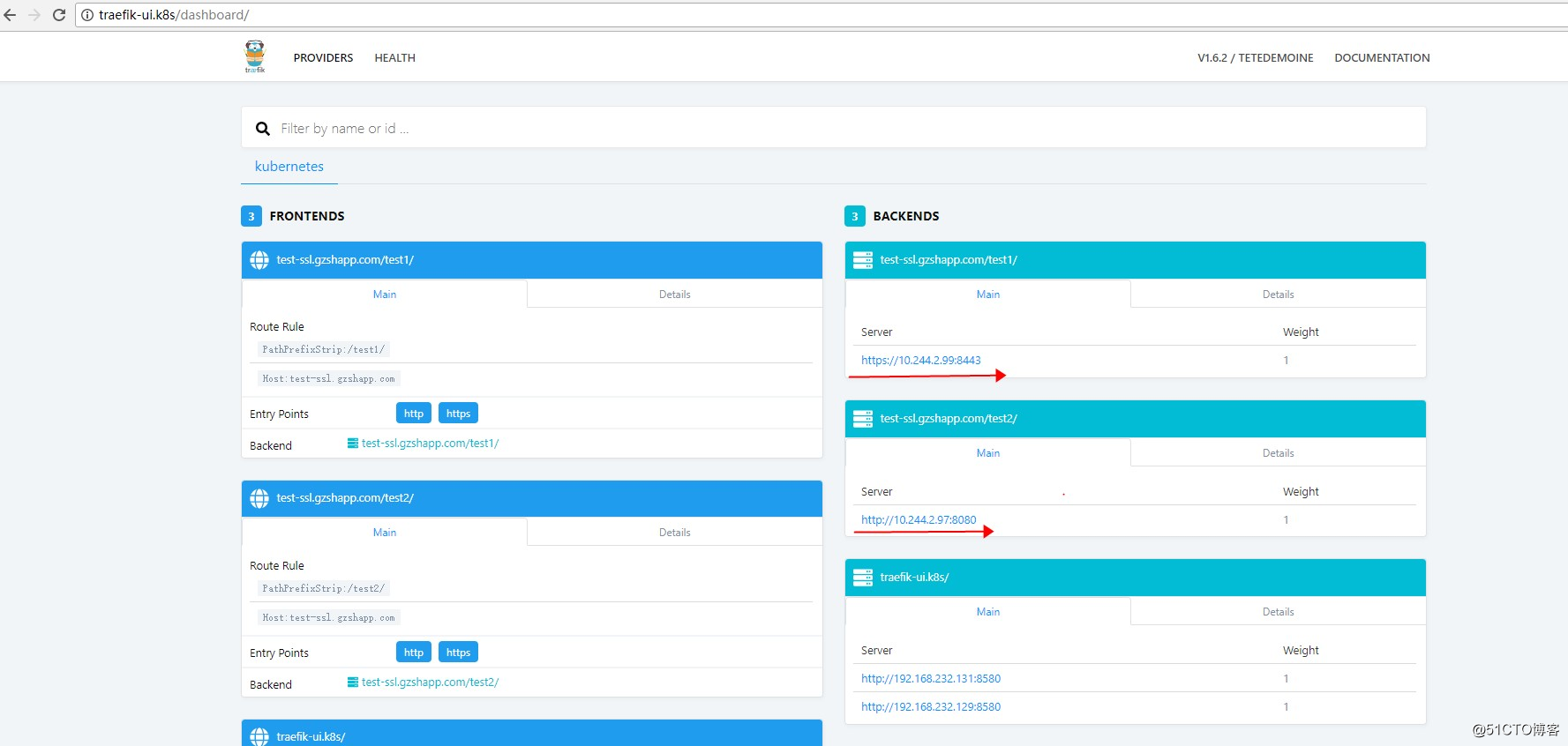Switch to Main tab of test1 frontend

click(385, 295)
